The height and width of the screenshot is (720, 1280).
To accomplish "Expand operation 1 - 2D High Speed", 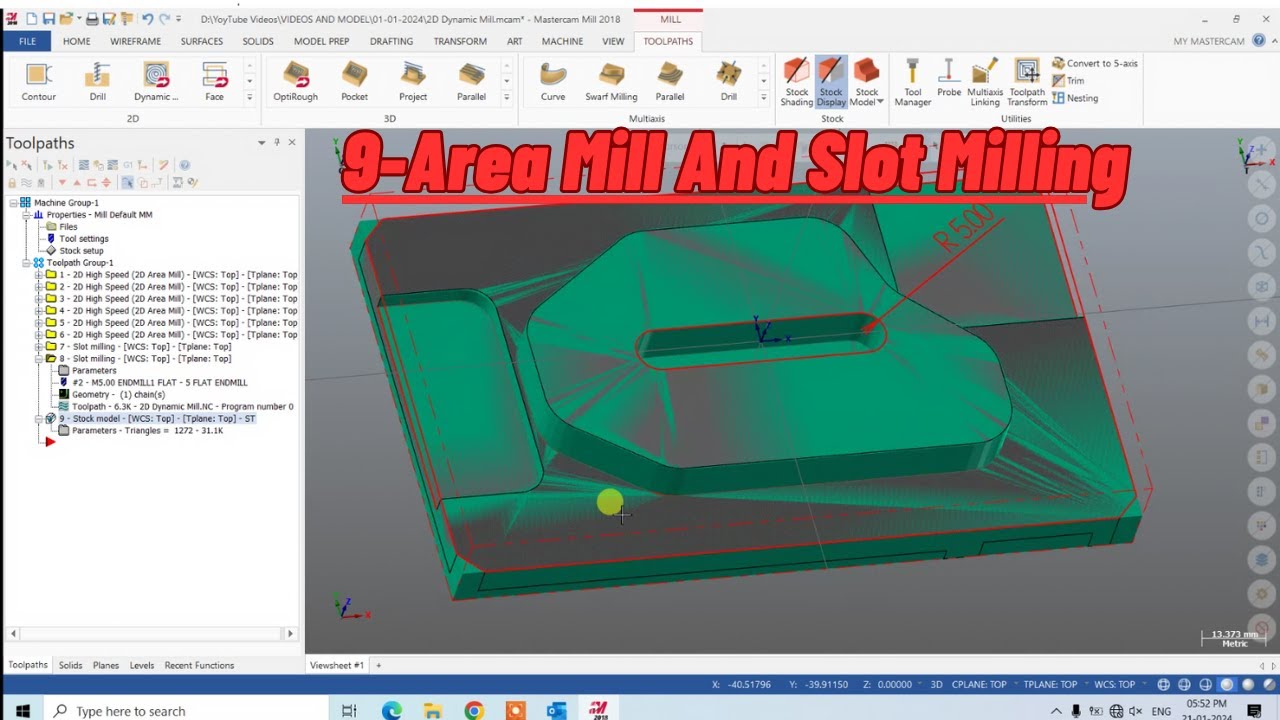I will point(39,275).
